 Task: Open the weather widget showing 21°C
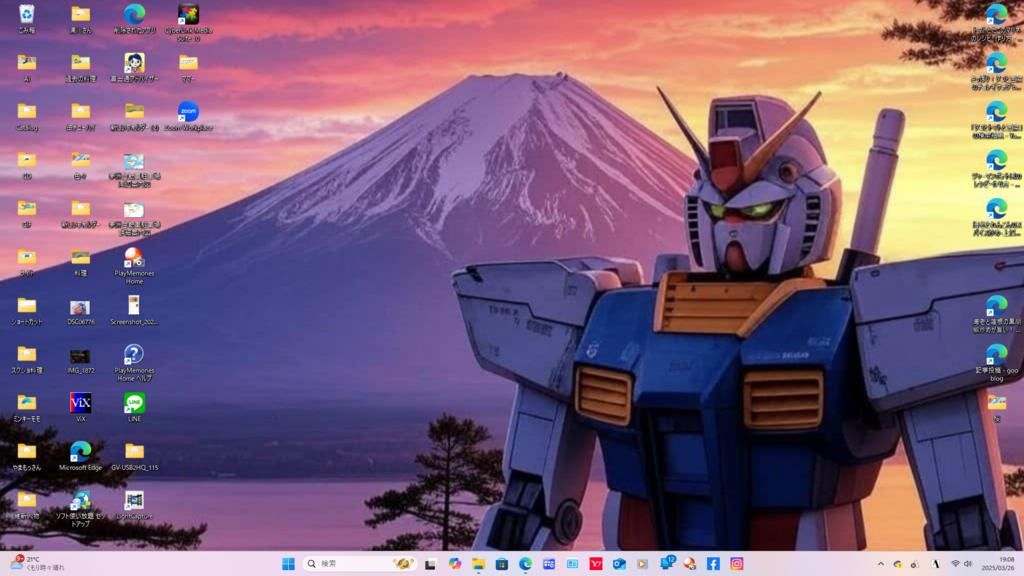click(x=37, y=564)
